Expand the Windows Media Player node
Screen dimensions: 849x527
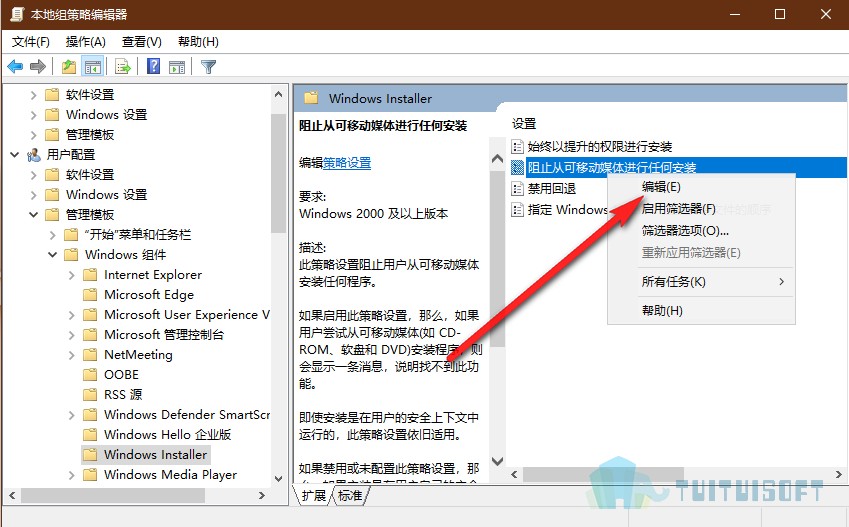(71, 475)
